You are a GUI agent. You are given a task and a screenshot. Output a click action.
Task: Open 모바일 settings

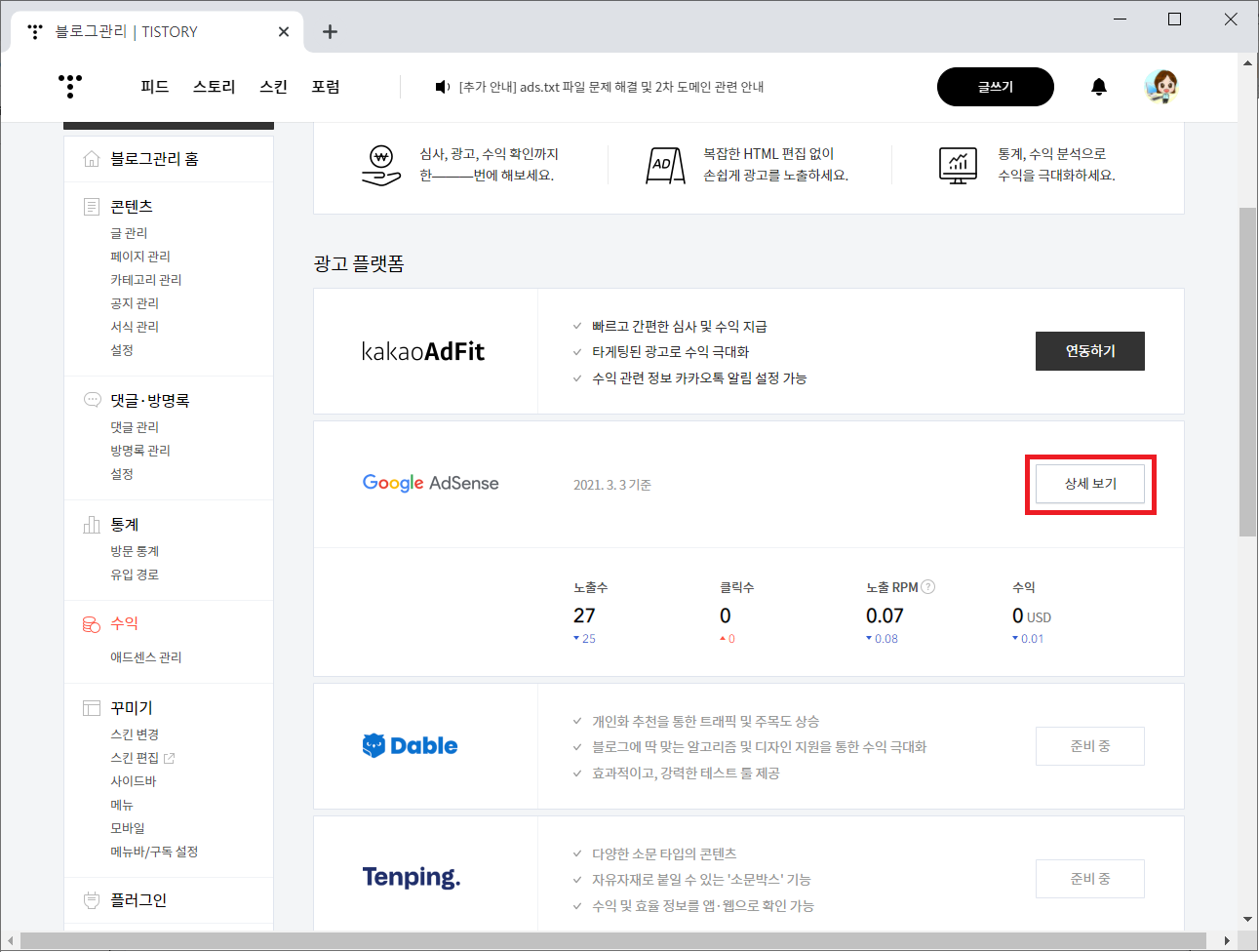(128, 828)
